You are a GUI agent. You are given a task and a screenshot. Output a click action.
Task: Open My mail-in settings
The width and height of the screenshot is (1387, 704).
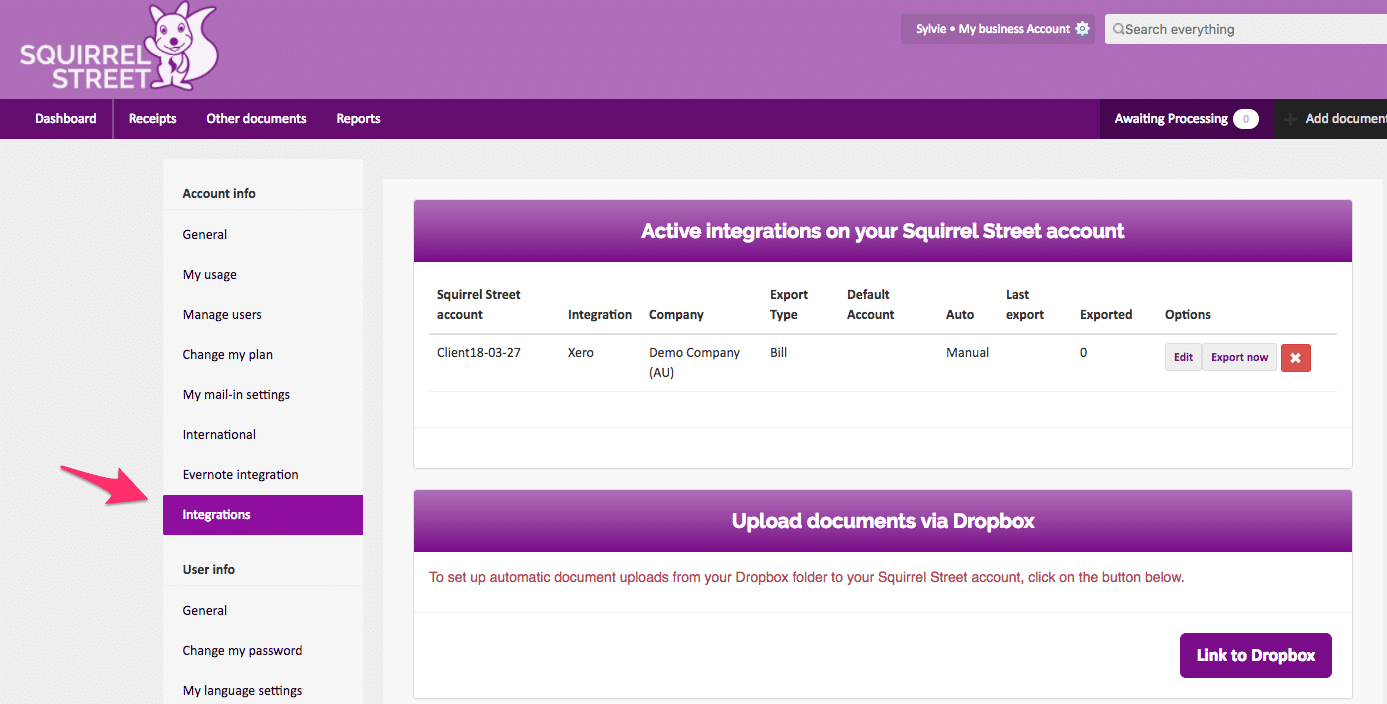[236, 394]
